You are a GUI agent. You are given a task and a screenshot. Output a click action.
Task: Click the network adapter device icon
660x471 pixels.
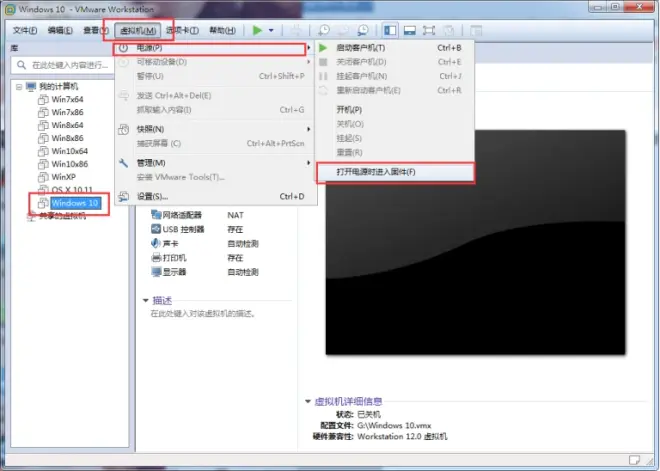tap(156, 215)
